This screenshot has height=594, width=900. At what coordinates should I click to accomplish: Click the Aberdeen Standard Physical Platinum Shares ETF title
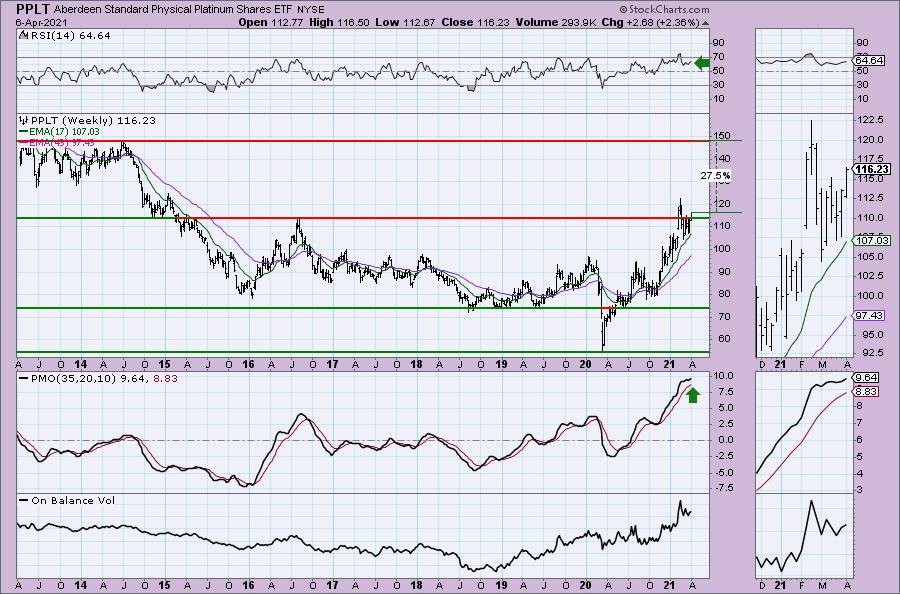[173, 9]
